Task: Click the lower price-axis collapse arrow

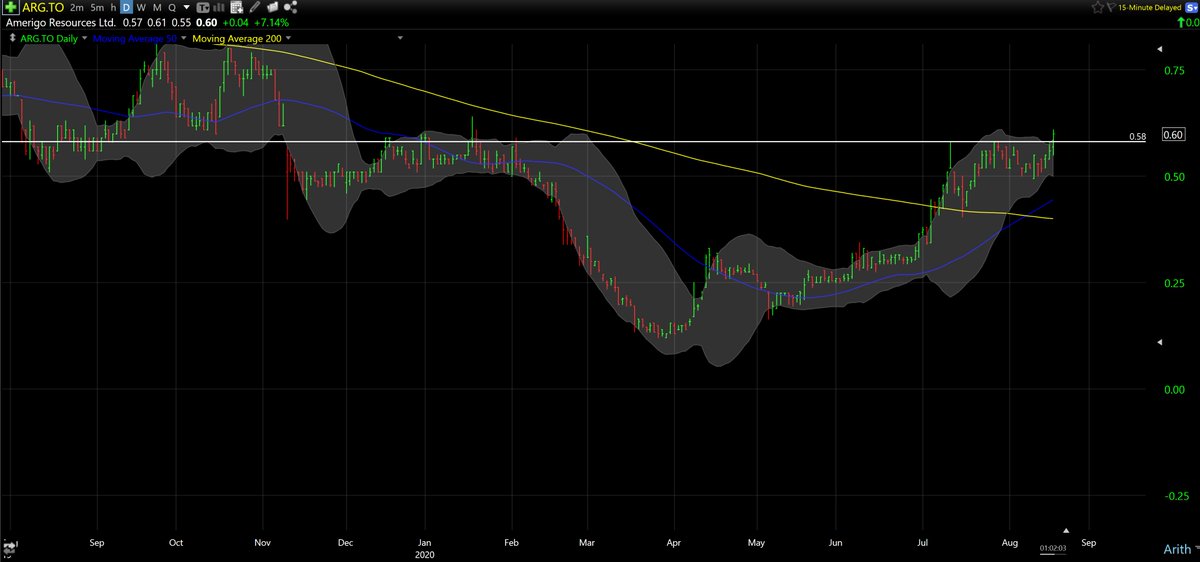Action: pyautogui.click(x=1161, y=343)
